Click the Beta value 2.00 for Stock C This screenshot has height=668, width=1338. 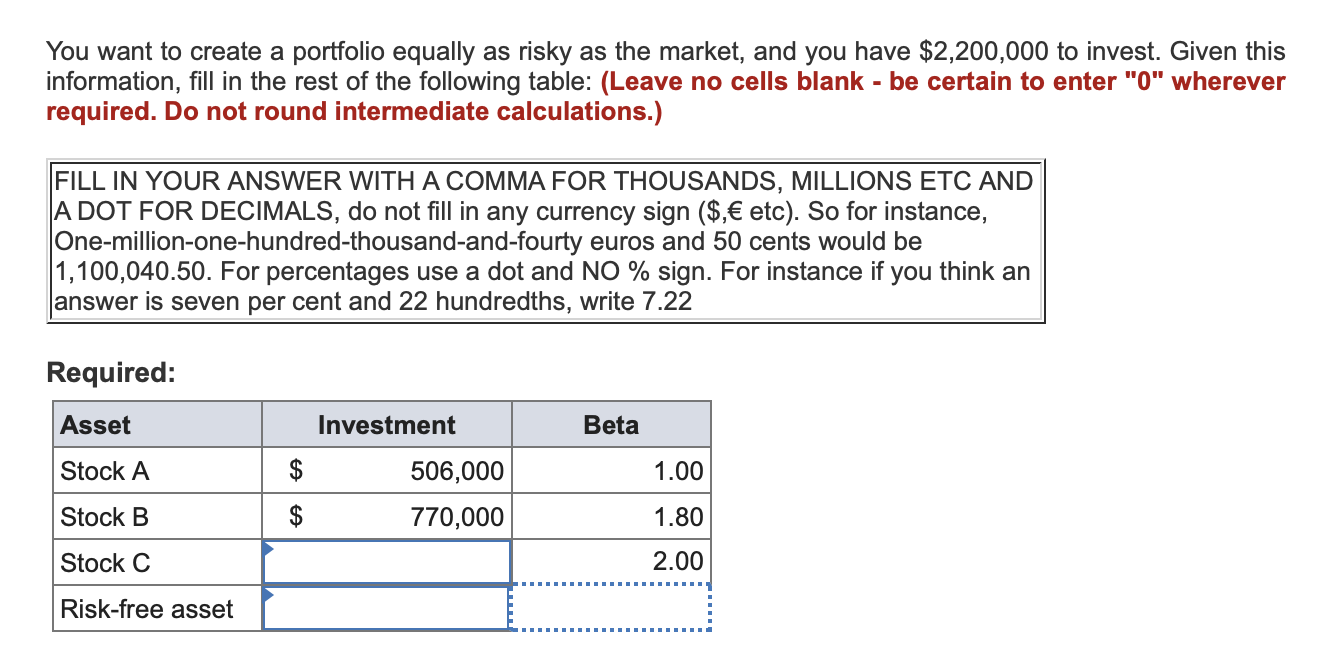pos(680,561)
